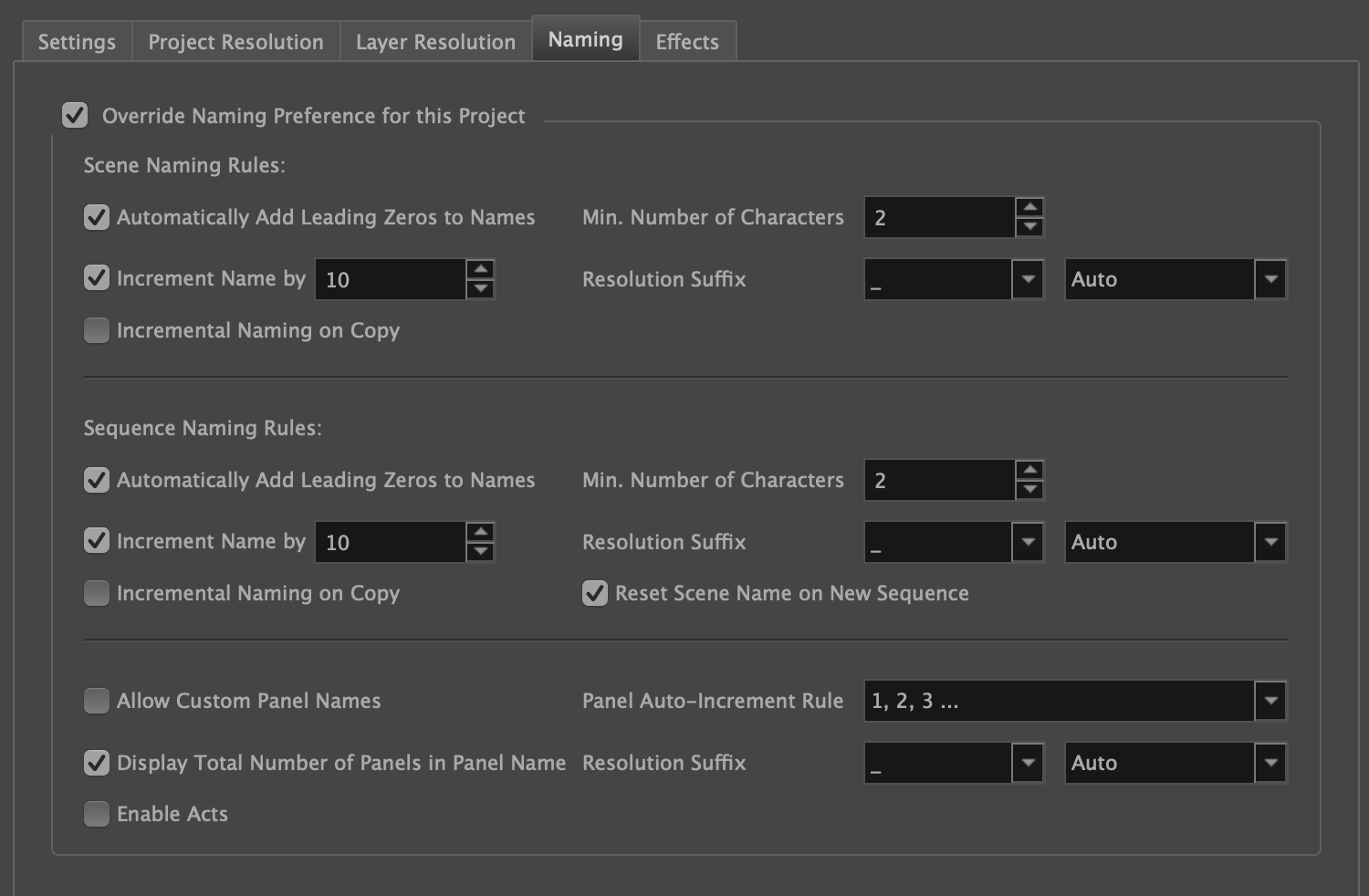Screen dimensions: 1369x896
Task: Enable Incremental Naming on Copy for scenes
Action: point(96,330)
